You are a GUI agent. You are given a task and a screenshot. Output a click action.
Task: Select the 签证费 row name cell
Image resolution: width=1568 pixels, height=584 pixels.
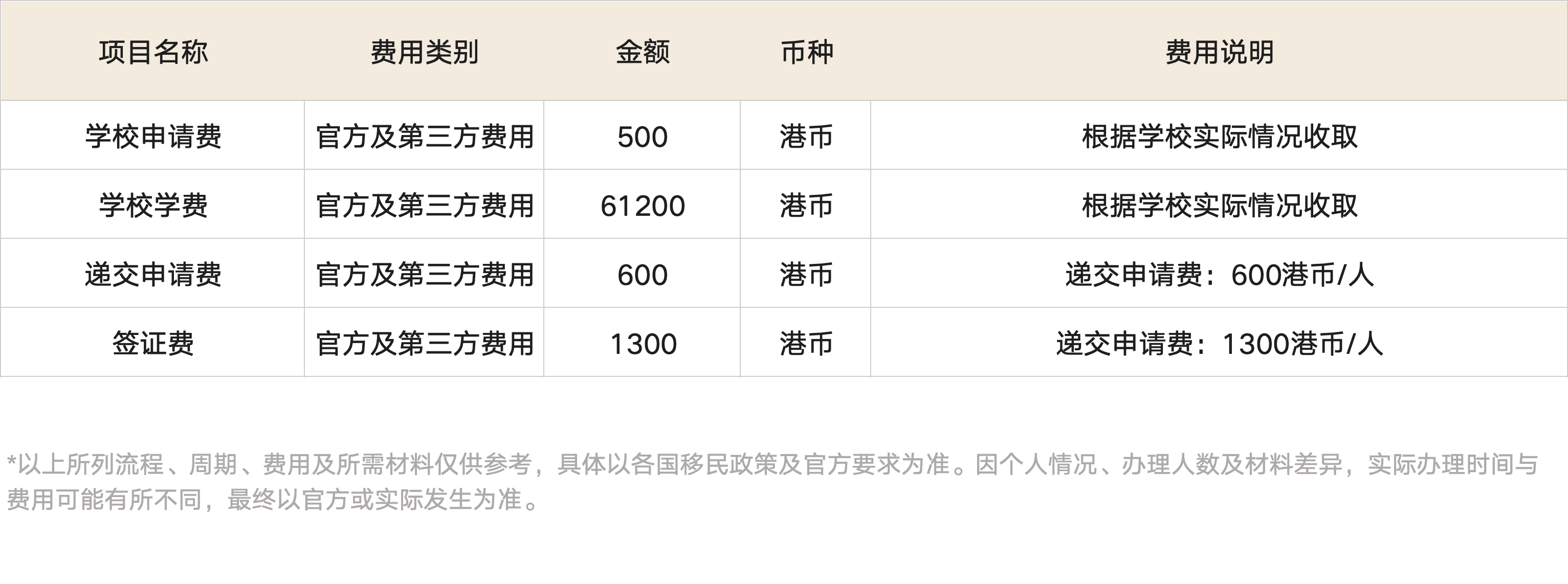[153, 343]
